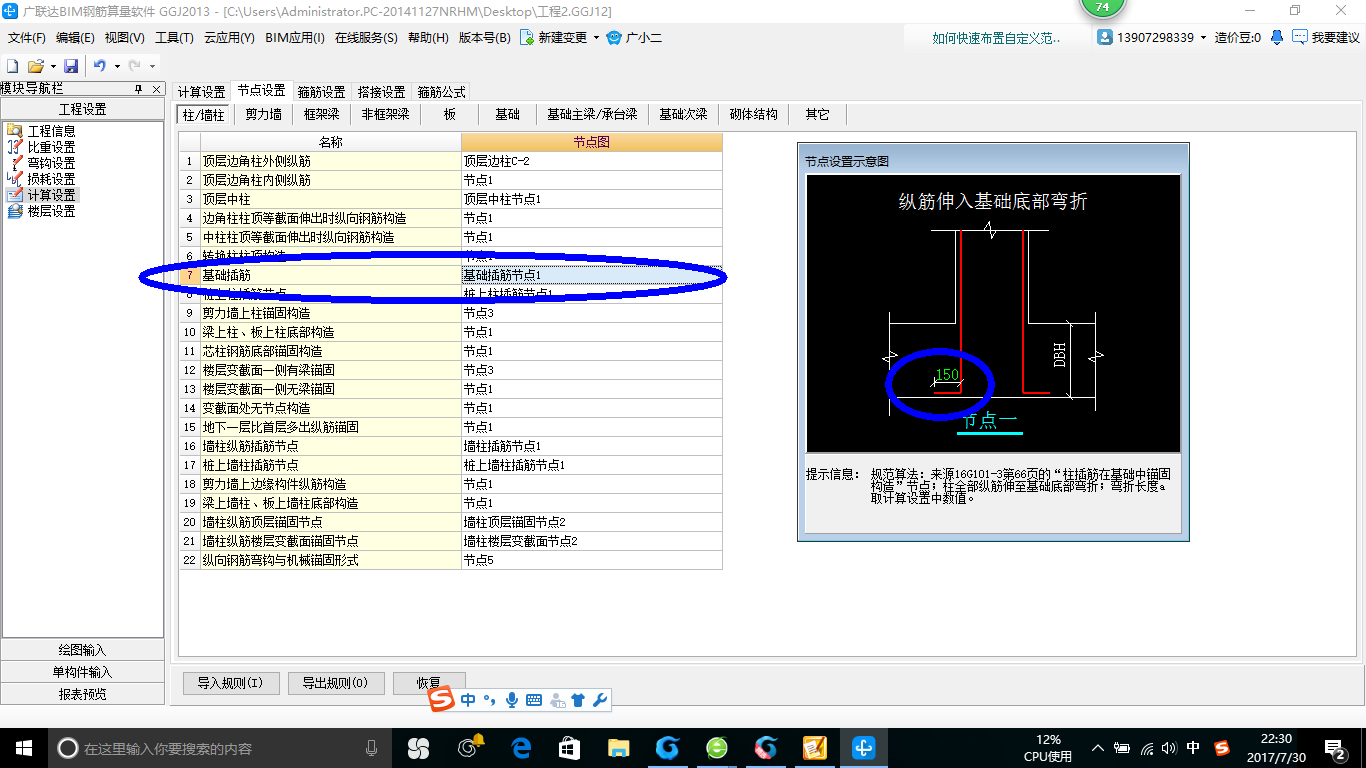Toggle Sogou Chinese/English 中 mode
This screenshot has height=768, width=1366.
[468, 700]
